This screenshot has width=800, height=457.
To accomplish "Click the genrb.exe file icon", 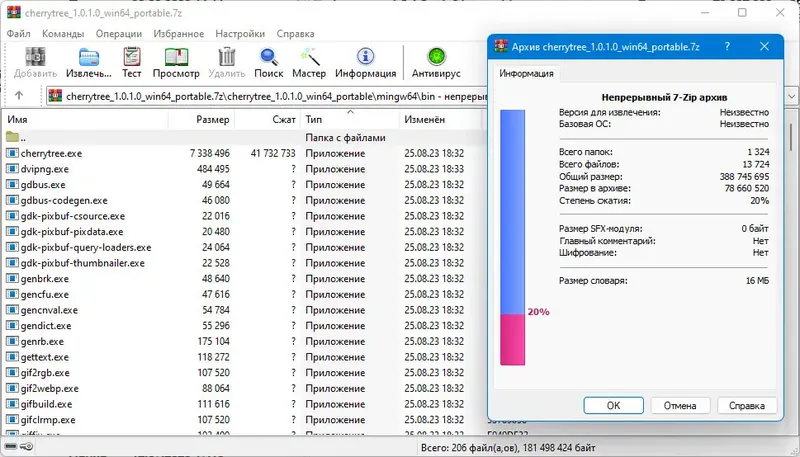I will [x=12, y=341].
